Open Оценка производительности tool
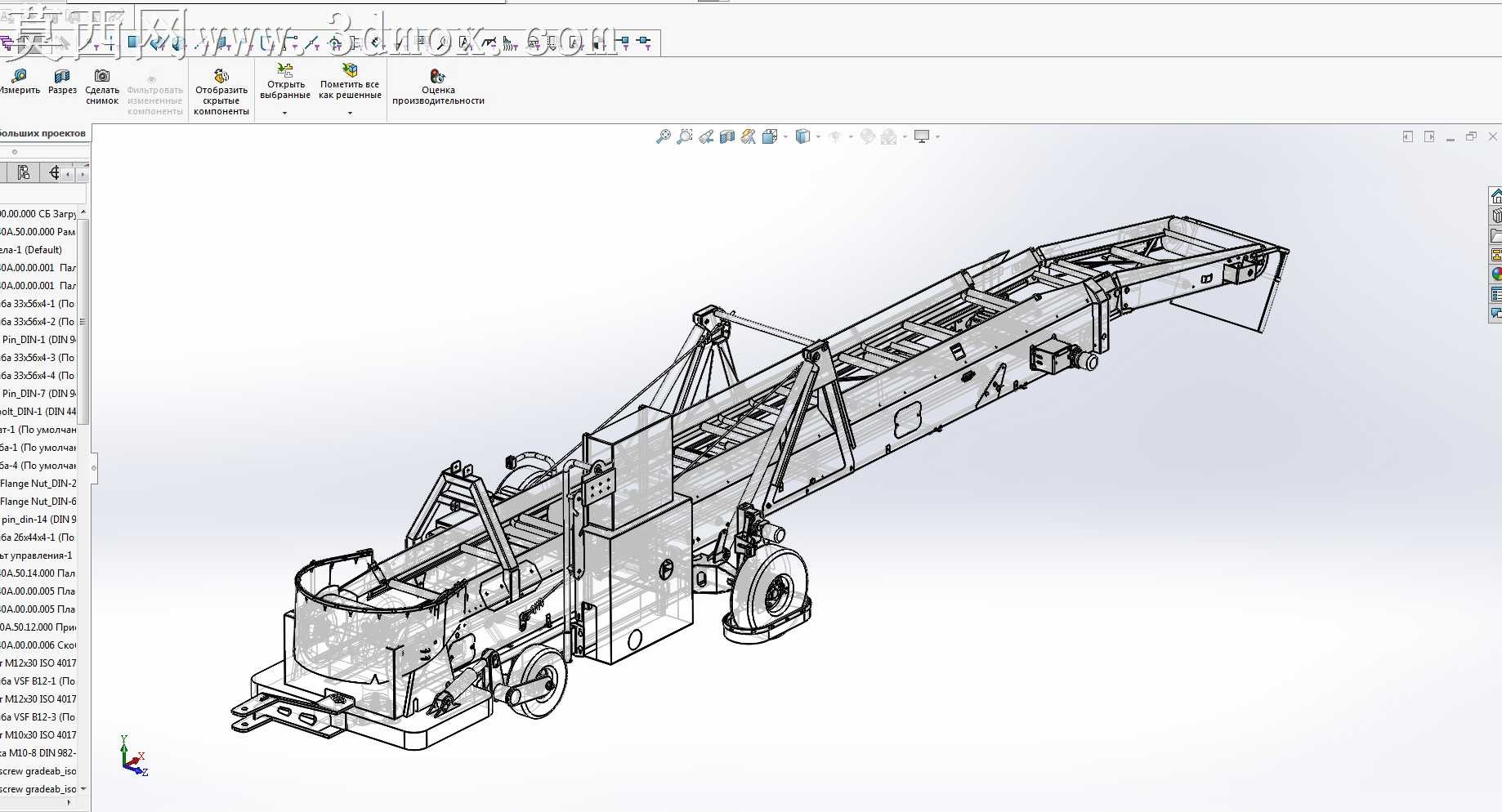 [x=438, y=87]
